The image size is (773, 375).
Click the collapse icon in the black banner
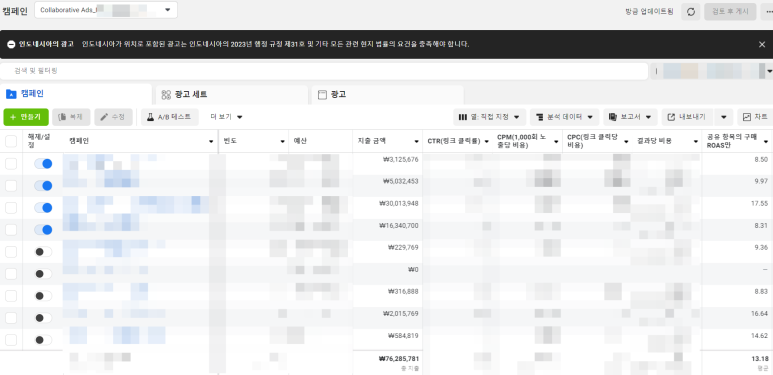pyautogui.click(x=11, y=44)
